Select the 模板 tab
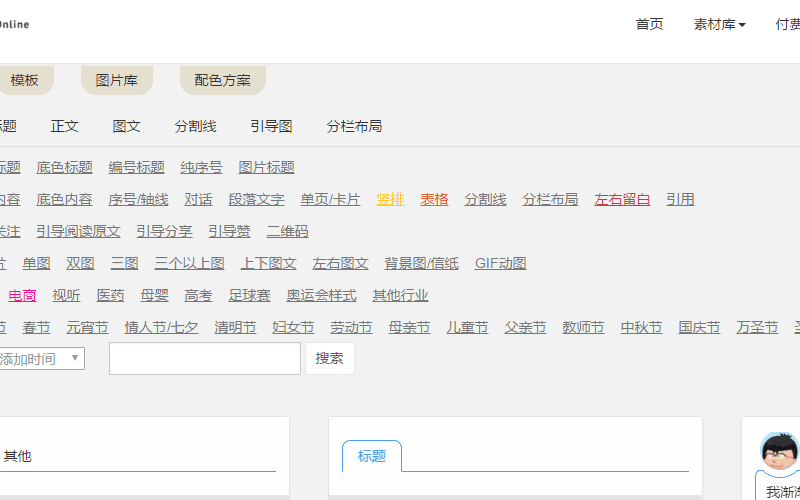The image size is (800, 500). click(24, 81)
